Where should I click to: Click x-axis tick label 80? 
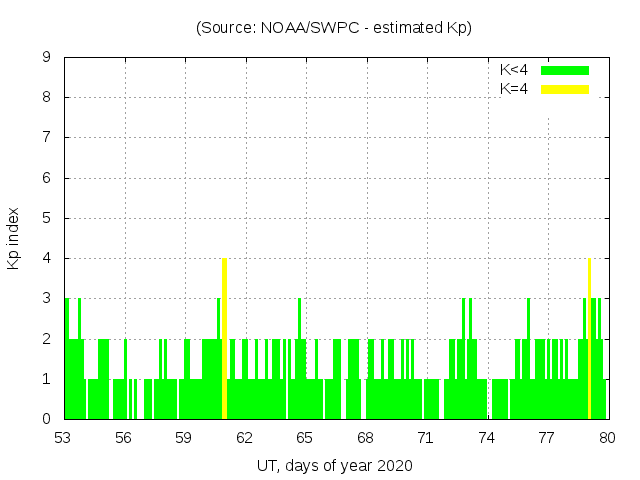607,438
